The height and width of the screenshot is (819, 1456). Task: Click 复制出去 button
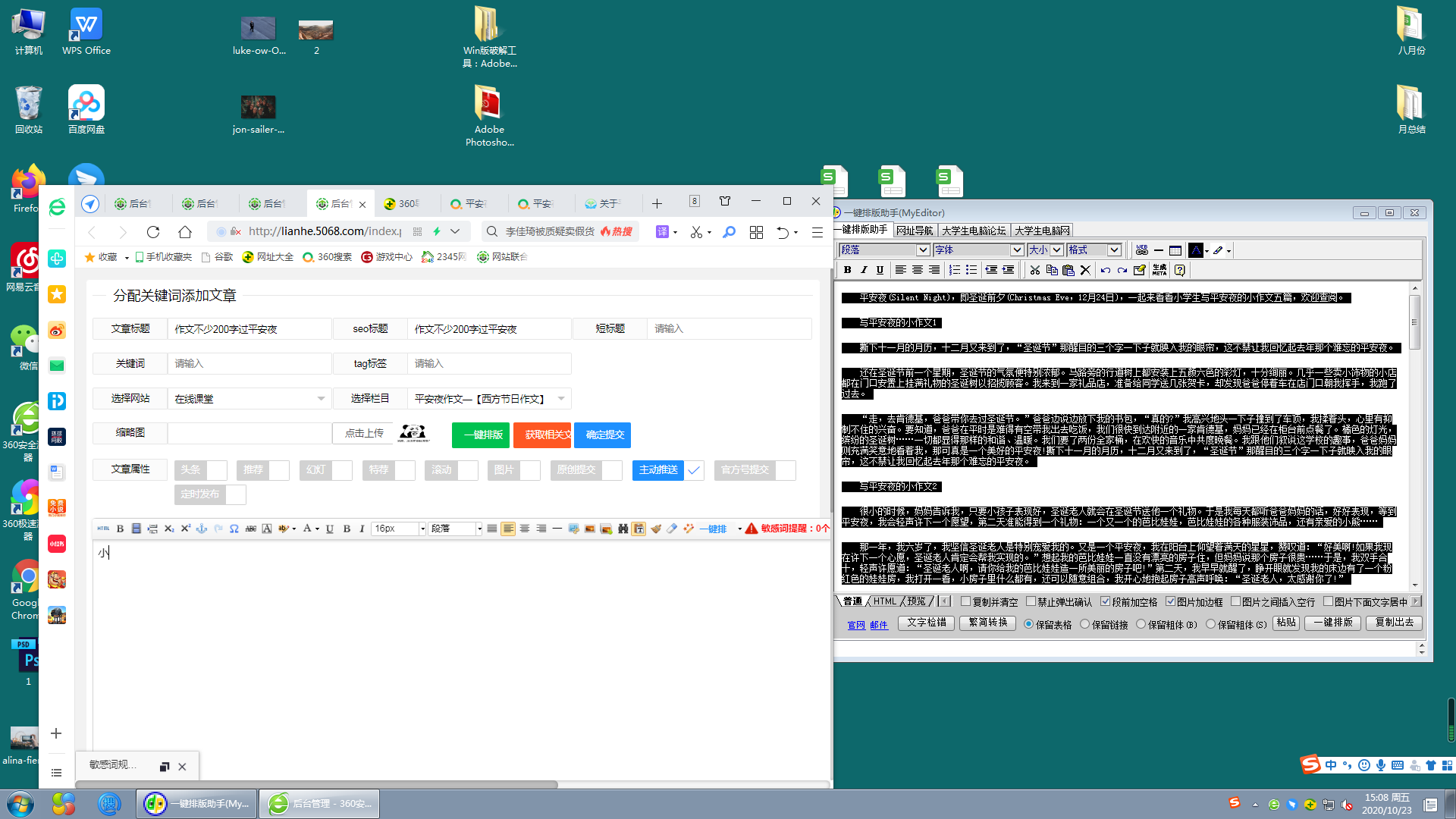click(1394, 623)
